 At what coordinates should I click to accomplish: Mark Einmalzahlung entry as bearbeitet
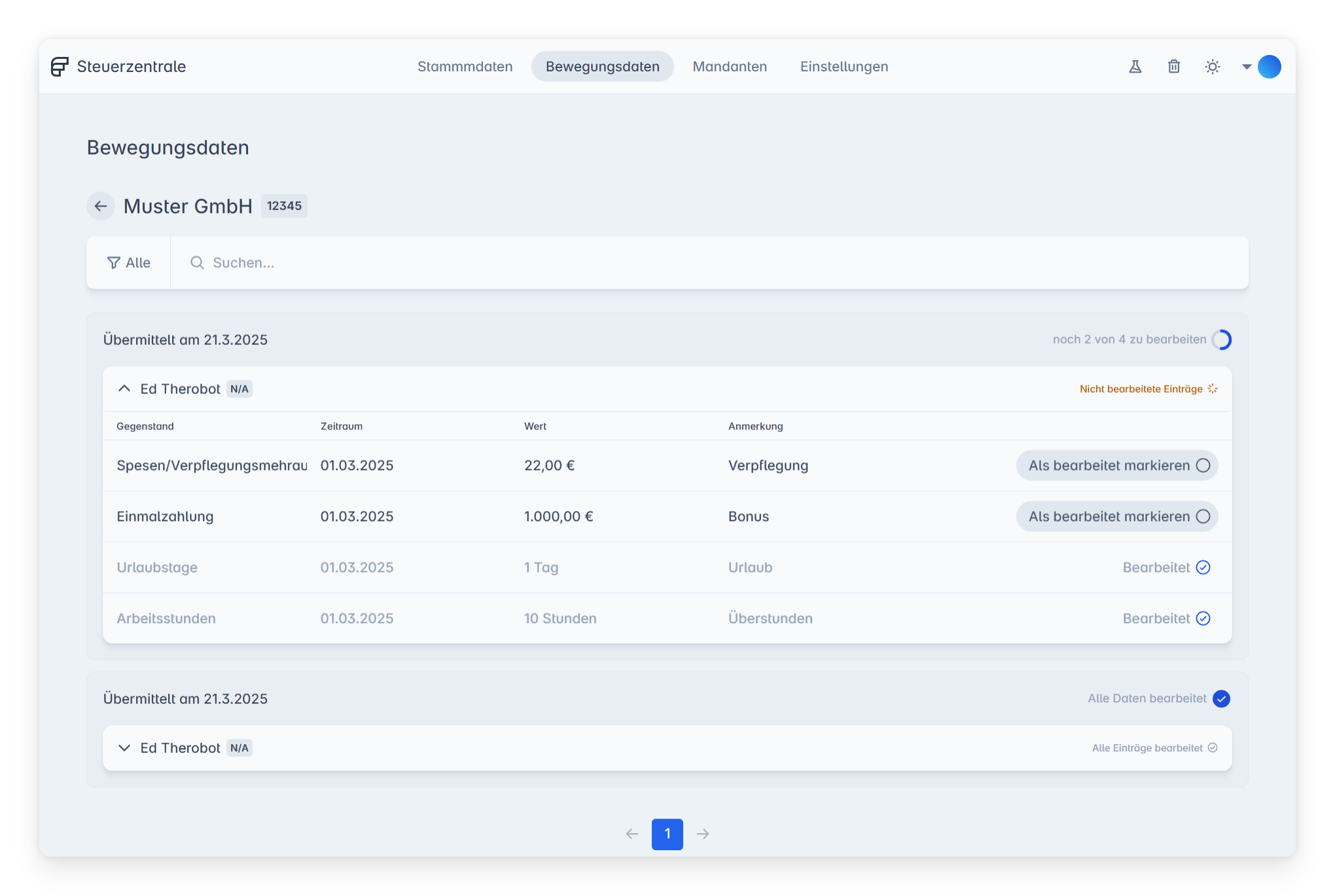[1116, 516]
